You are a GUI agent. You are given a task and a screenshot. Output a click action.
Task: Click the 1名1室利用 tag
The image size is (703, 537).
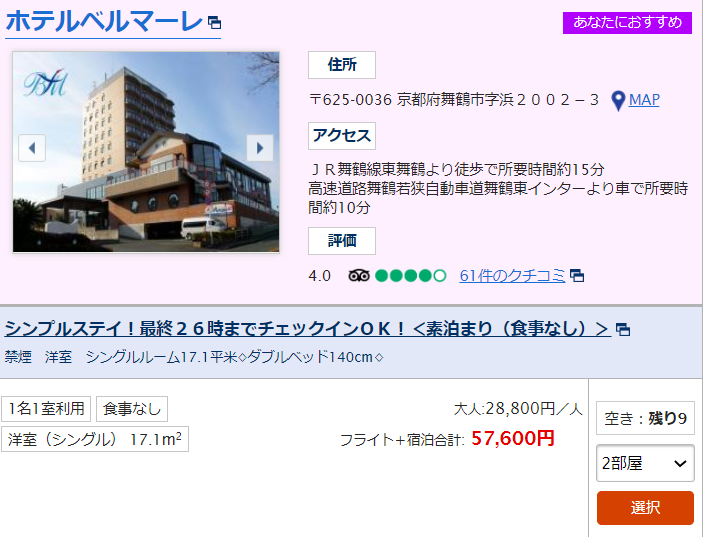(x=46, y=409)
